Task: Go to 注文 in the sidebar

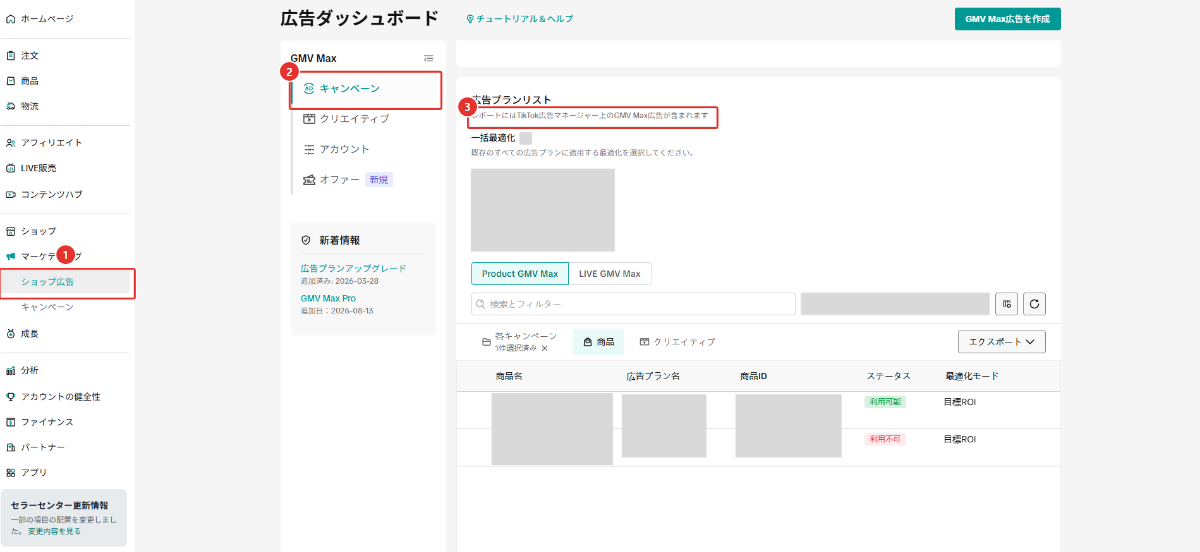Action: (30, 56)
